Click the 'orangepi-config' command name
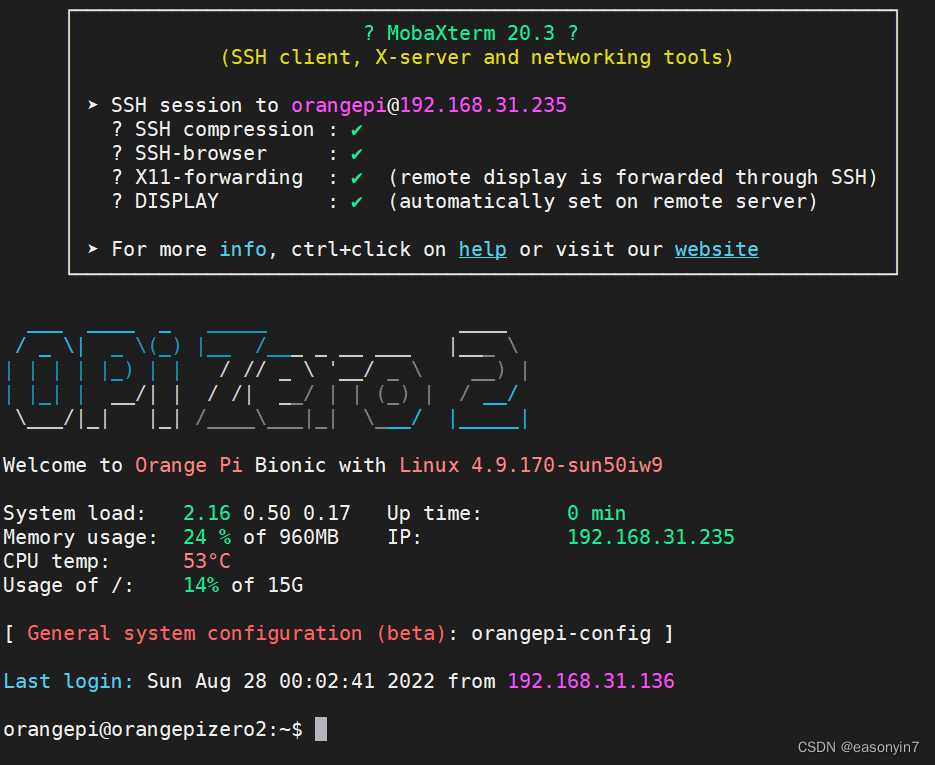 [561, 633]
